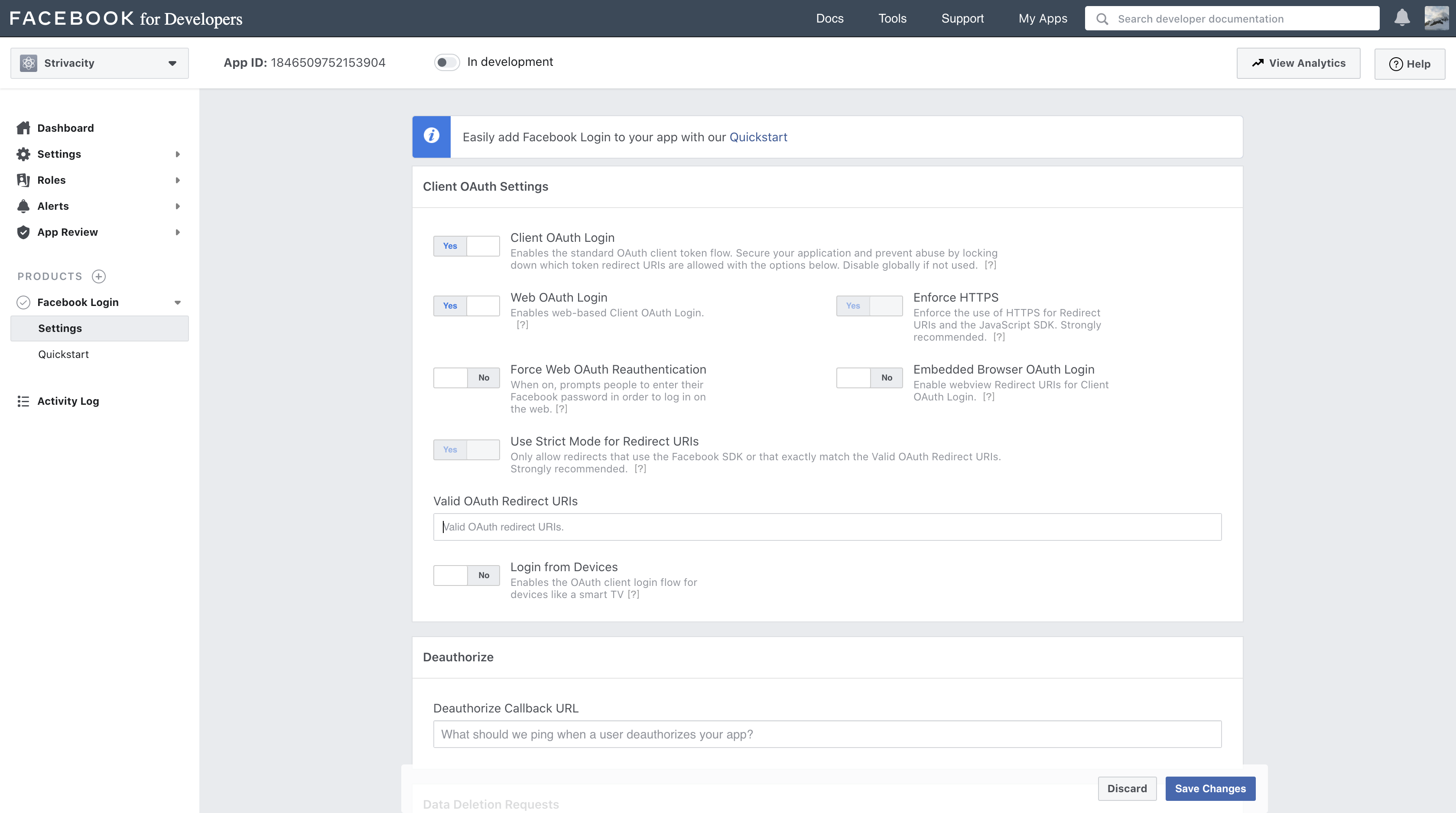The image size is (1456, 813).
Task: Add a product with the plus icon
Action: coord(99,276)
